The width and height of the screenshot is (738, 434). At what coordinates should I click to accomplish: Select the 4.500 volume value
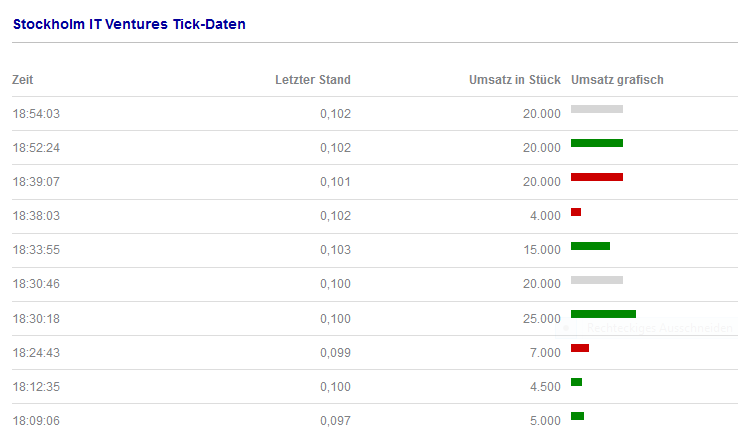[x=544, y=387]
